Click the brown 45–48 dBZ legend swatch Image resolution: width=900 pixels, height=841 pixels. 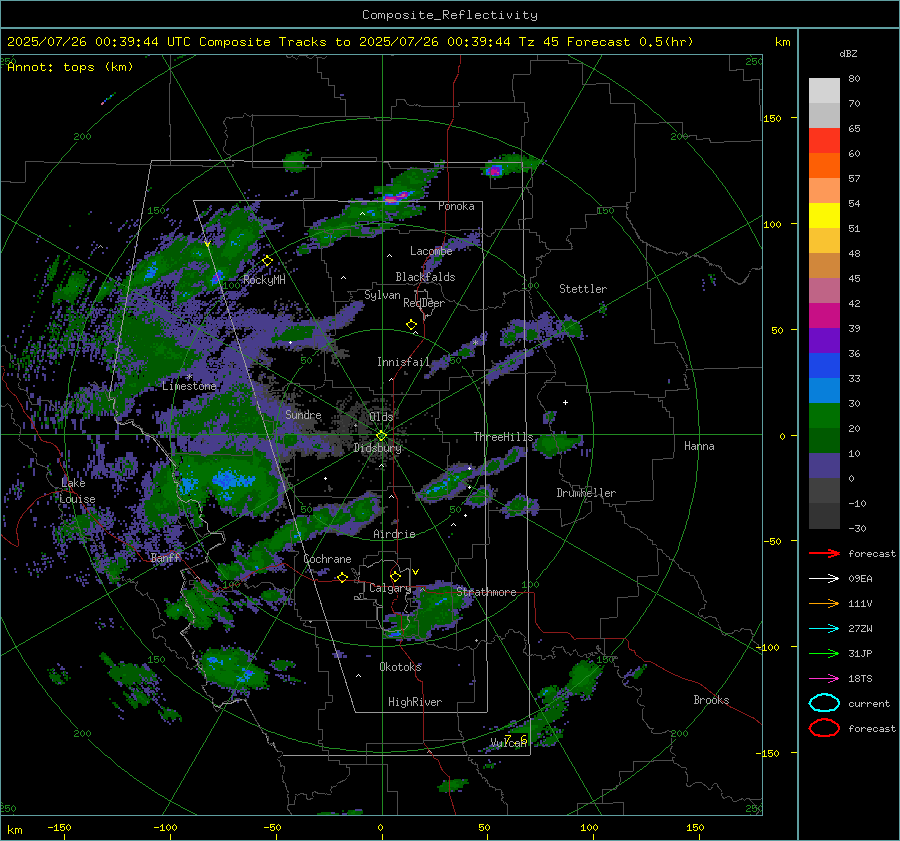824,266
